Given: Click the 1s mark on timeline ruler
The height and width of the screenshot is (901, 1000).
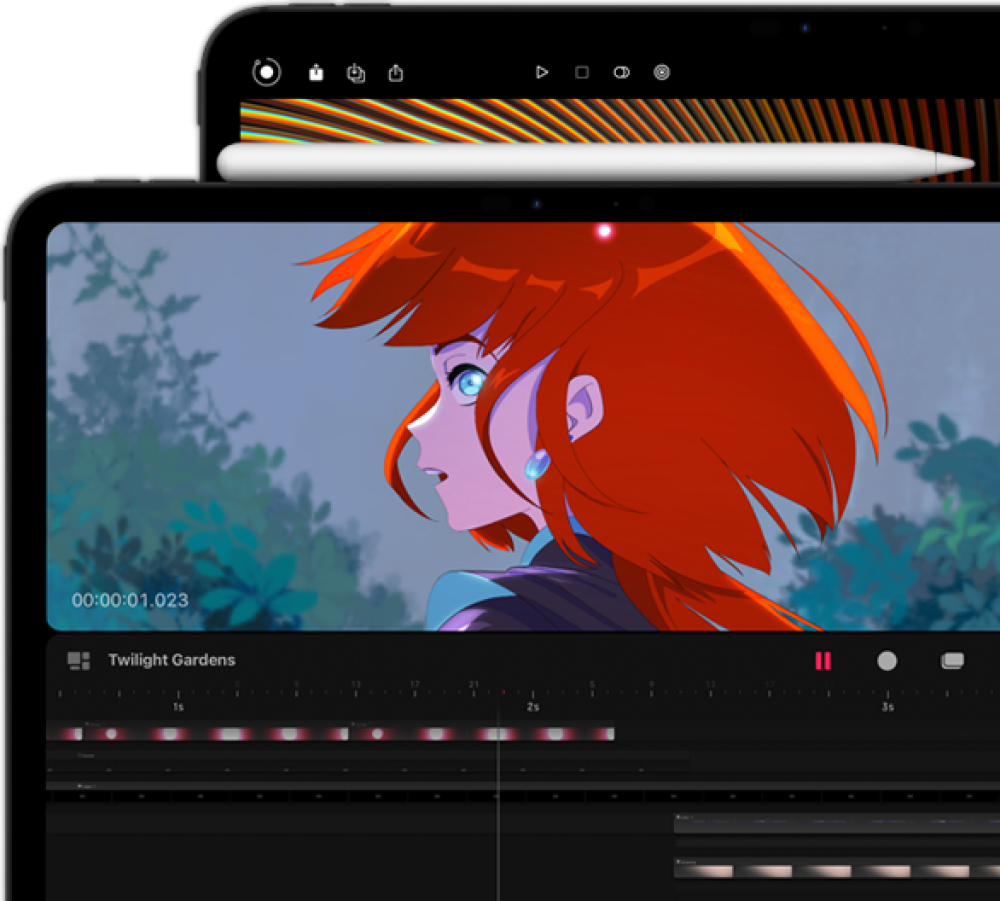Looking at the screenshot, I should point(178,706).
